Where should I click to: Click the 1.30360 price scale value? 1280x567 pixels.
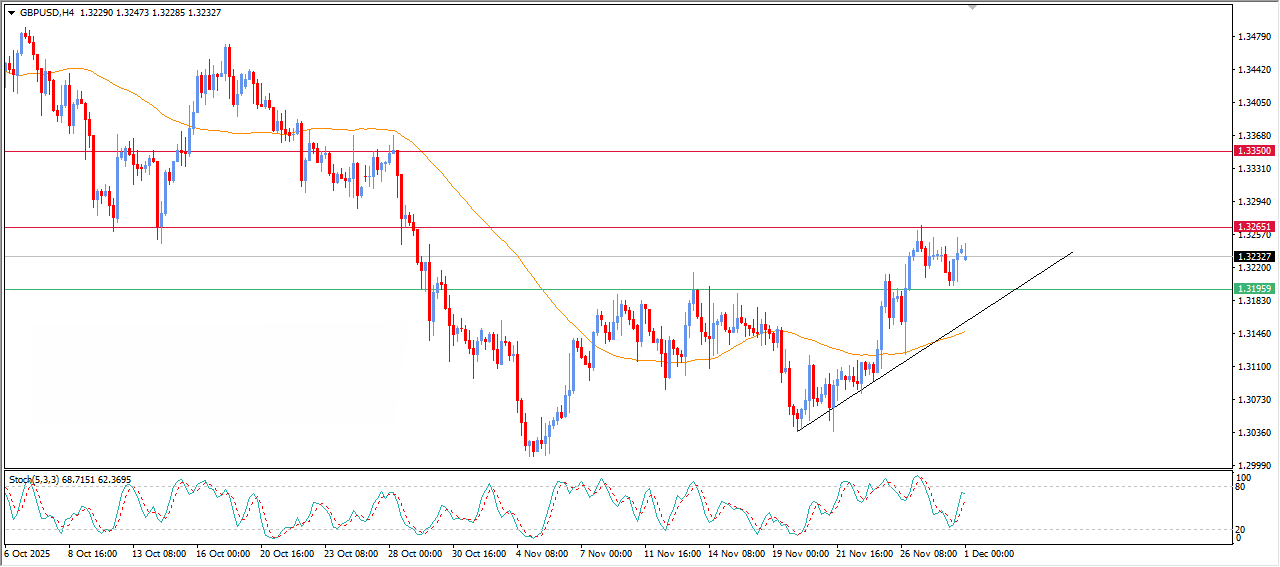coord(1253,433)
